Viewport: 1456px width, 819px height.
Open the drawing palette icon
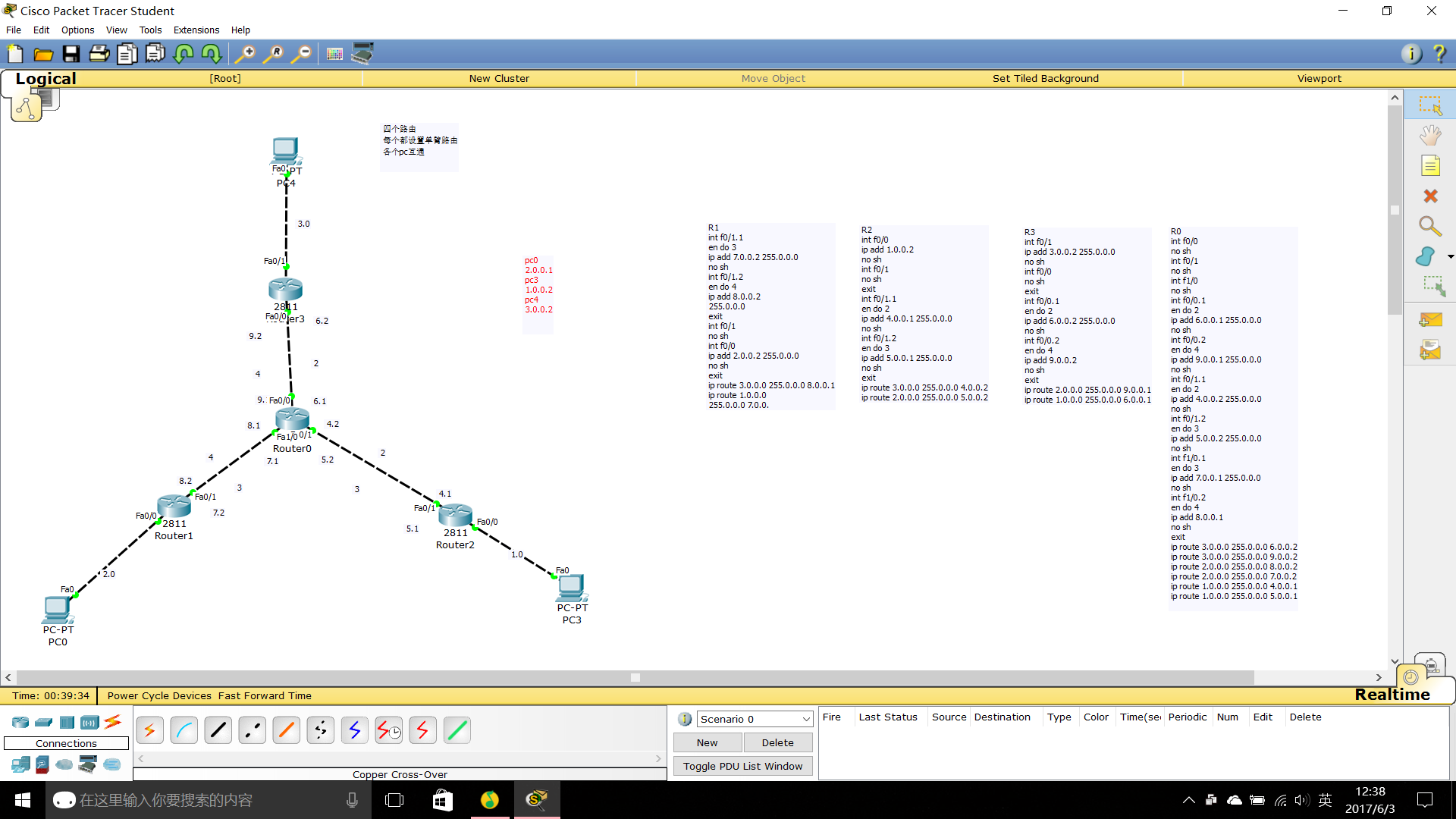coord(334,54)
